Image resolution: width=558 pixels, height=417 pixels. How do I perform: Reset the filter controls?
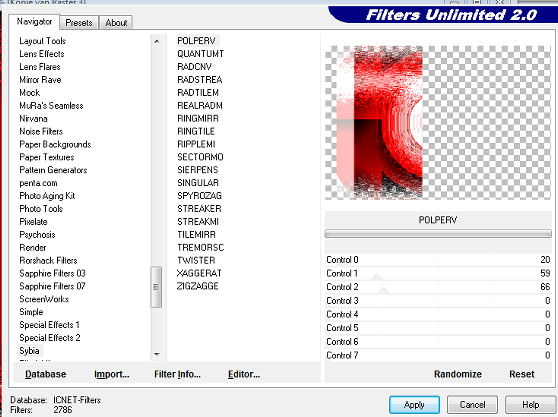(x=521, y=374)
